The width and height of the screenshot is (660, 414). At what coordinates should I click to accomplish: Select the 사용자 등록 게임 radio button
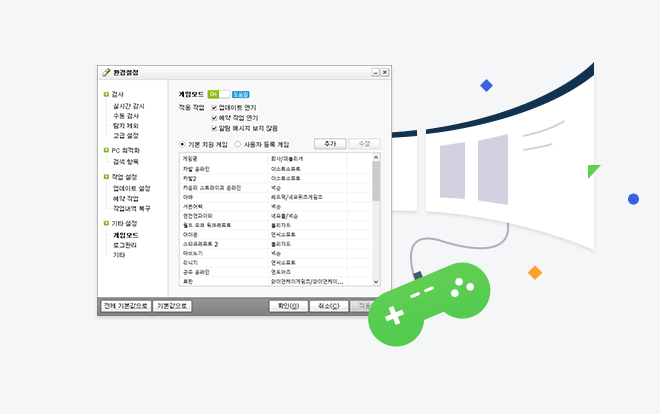coord(237,144)
